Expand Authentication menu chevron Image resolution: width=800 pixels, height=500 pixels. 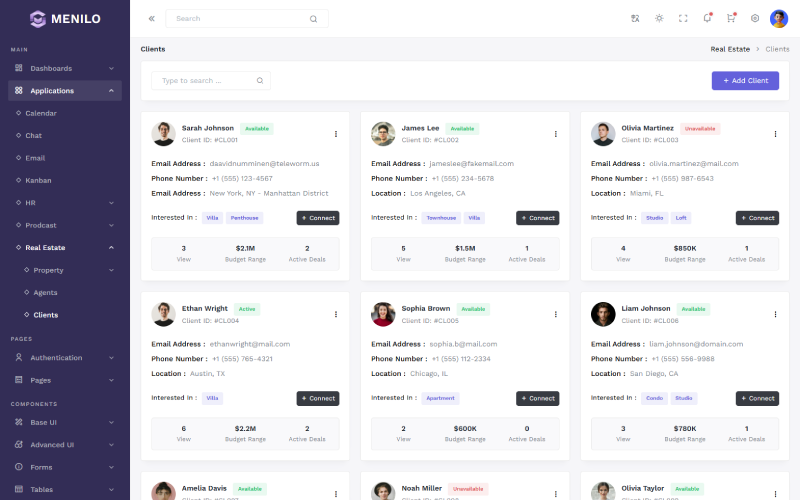click(x=111, y=358)
